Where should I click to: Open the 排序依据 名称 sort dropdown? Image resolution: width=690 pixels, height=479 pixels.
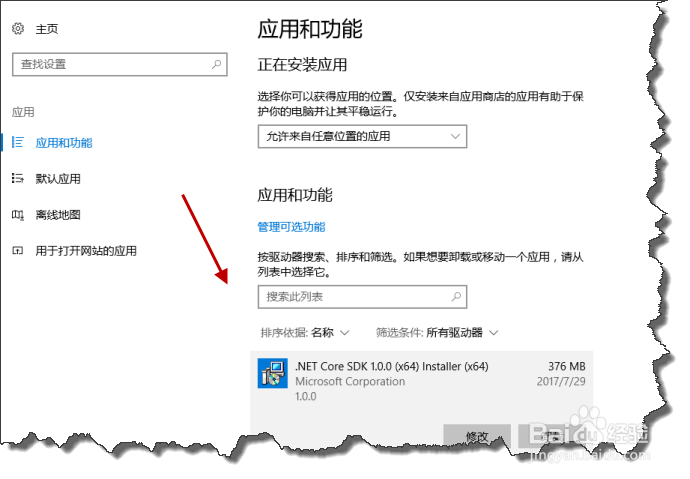coord(305,333)
